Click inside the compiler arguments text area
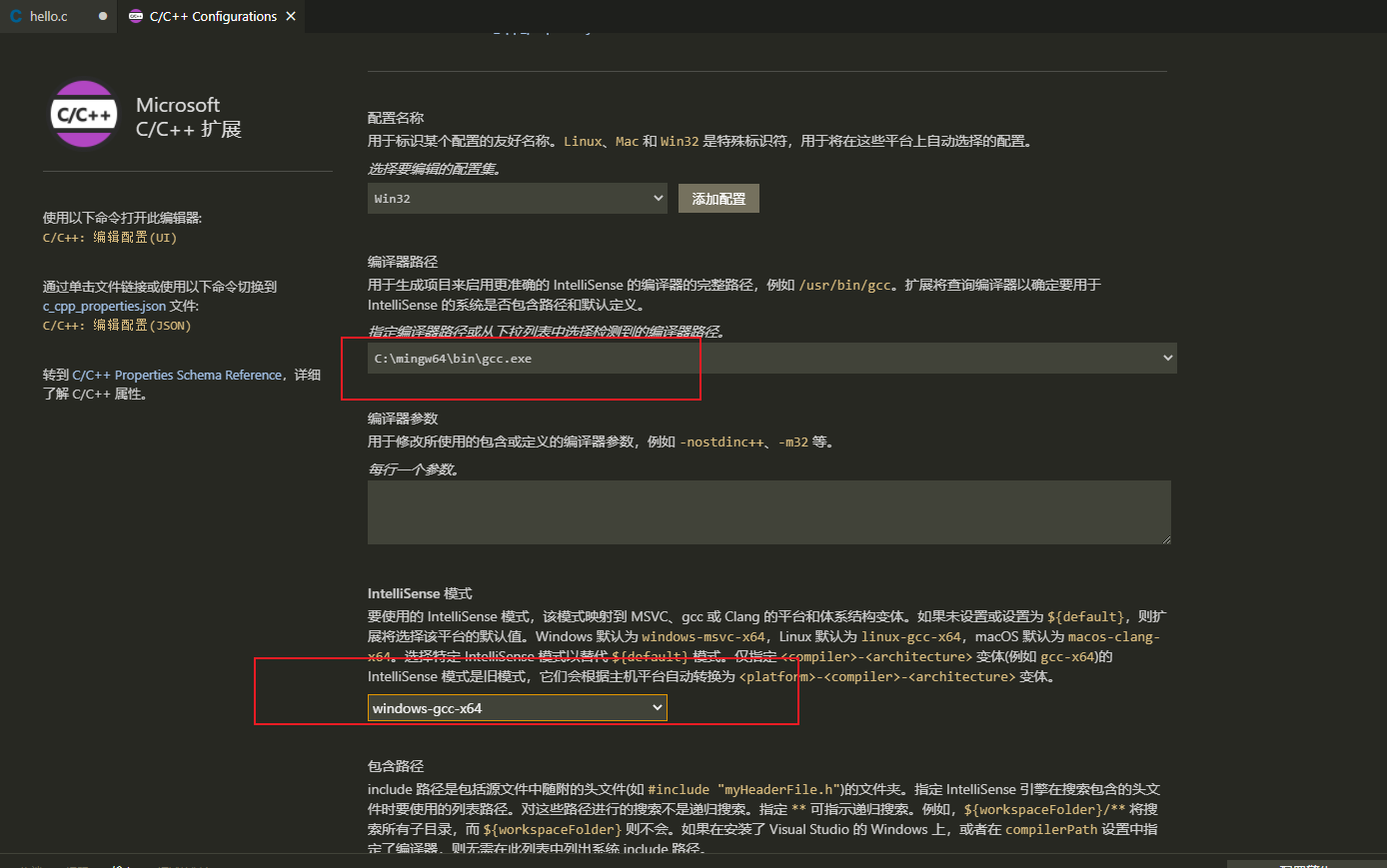Screen dimensions: 1387x868 (x=768, y=512)
